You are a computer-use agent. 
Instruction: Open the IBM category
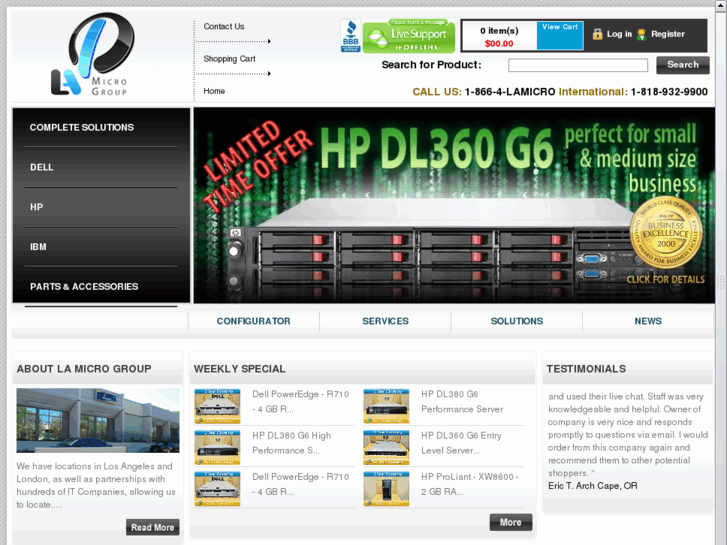point(38,247)
